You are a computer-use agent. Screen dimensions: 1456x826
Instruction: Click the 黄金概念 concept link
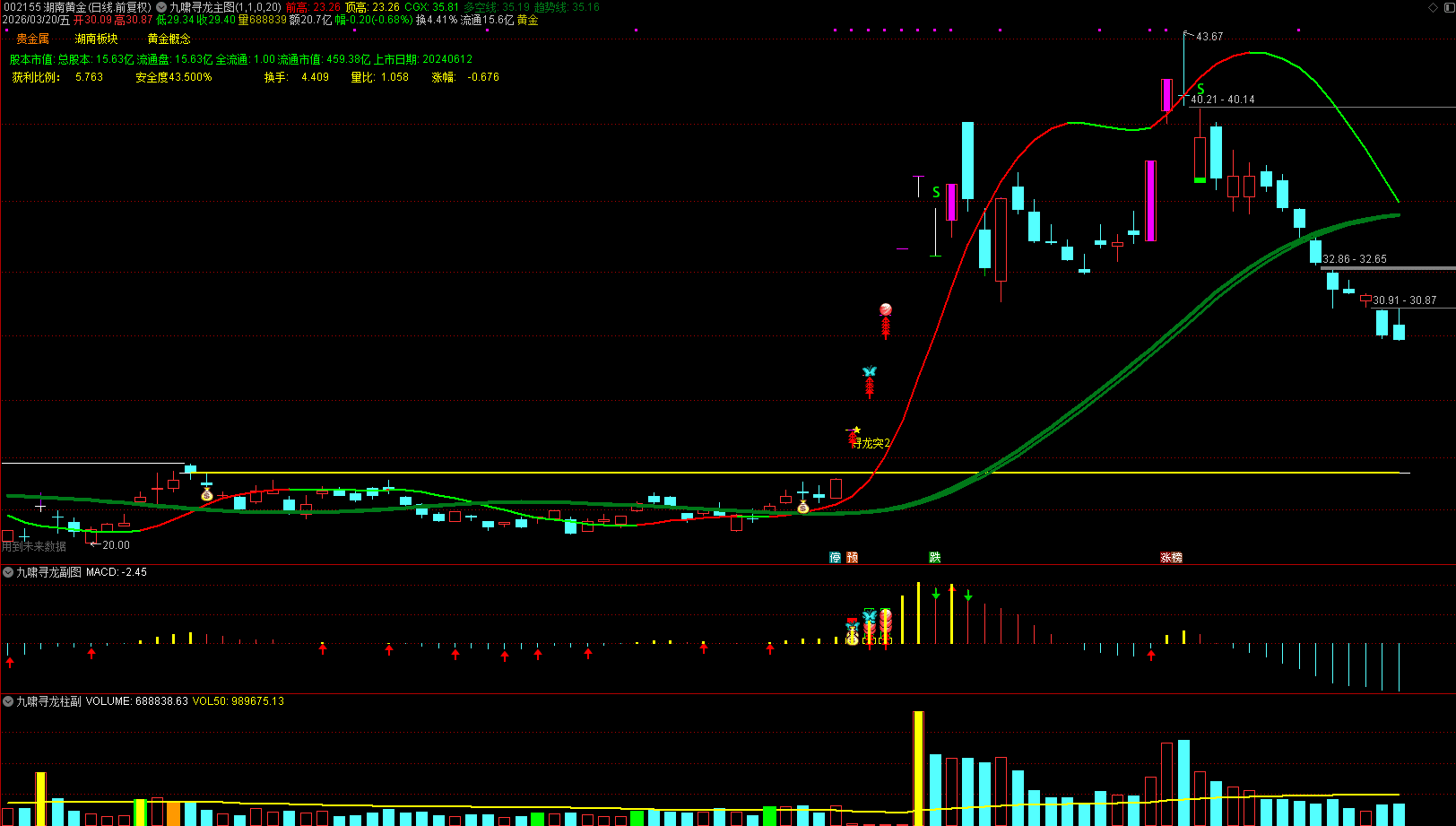[169, 39]
